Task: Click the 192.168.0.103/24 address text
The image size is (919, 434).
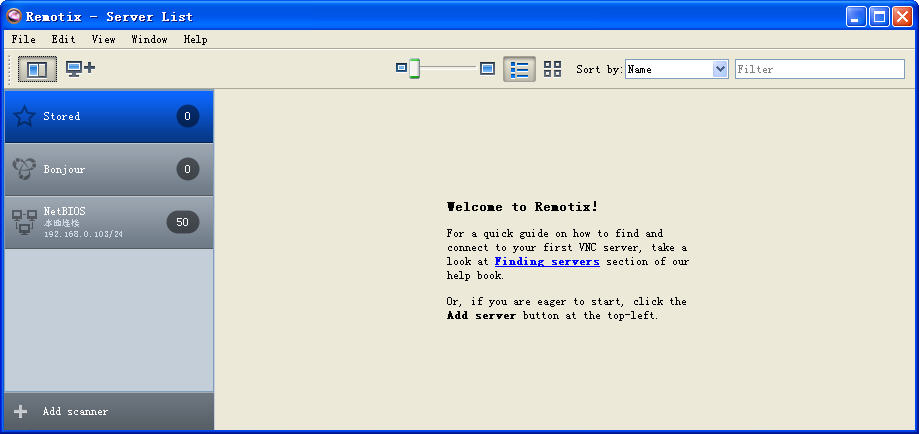Action: tap(83, 234)
